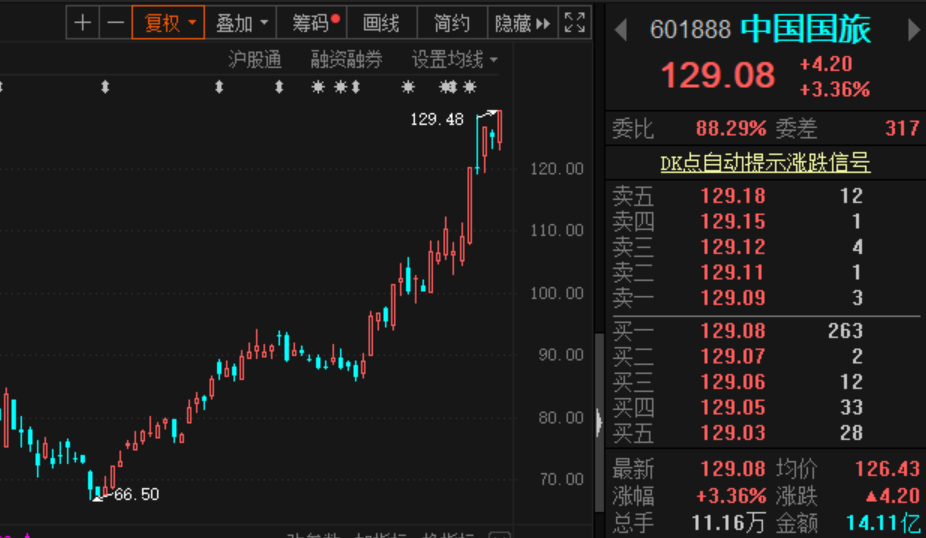
Task: Click the 买一 bid price 129.08 row
Action: click(x=765, y=331)
